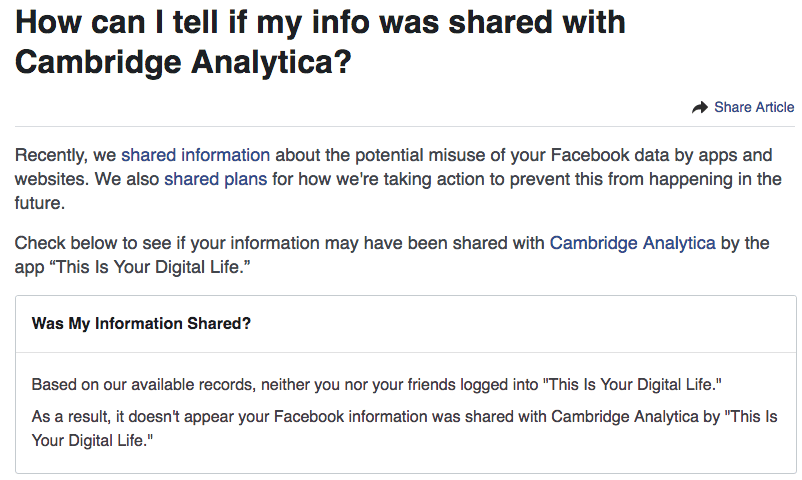
Task: Click the "How can I tell" heading line
Action: (320, 22)
